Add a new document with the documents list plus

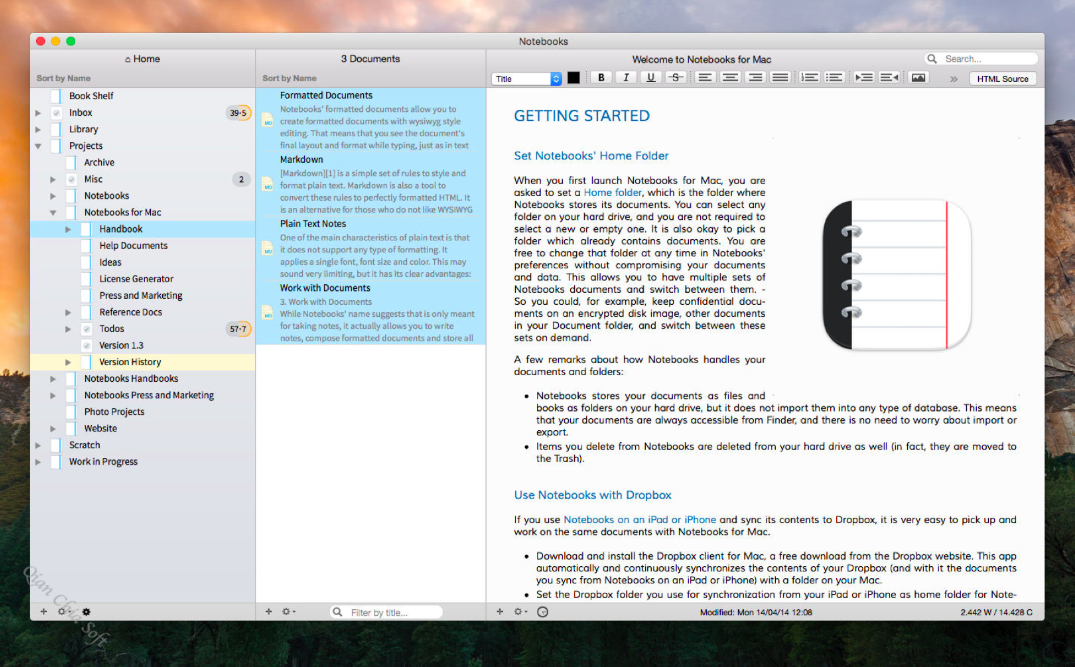(269, 611)
